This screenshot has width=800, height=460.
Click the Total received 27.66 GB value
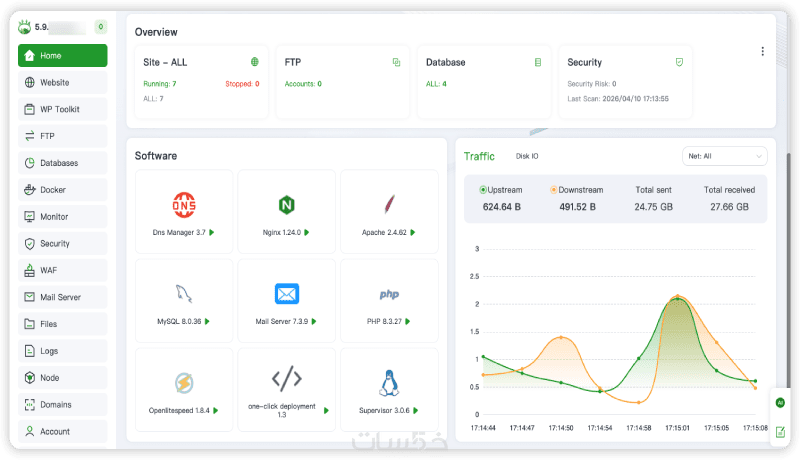[729, 207]
